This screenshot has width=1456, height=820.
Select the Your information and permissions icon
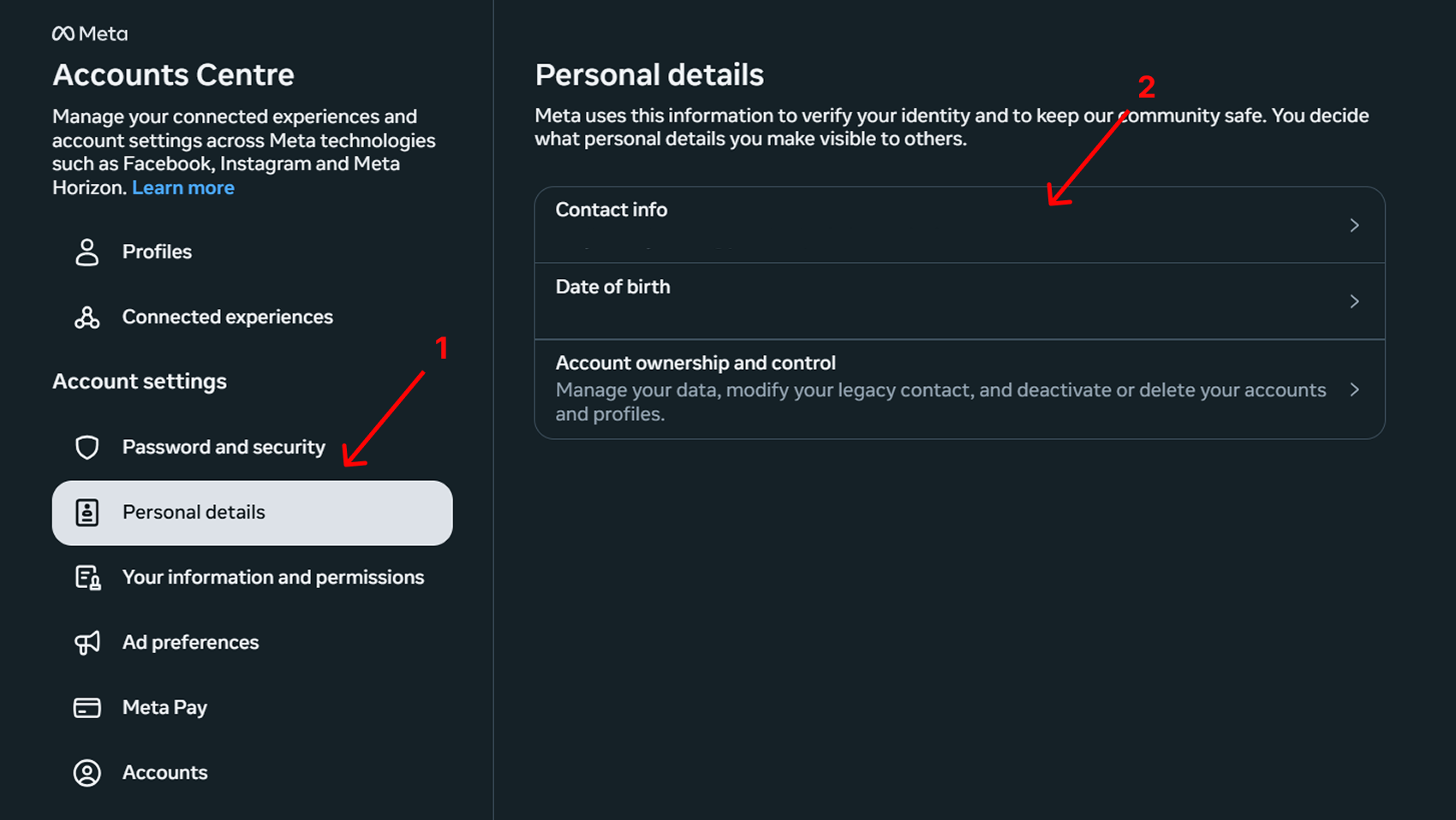(x=87, y=578)
